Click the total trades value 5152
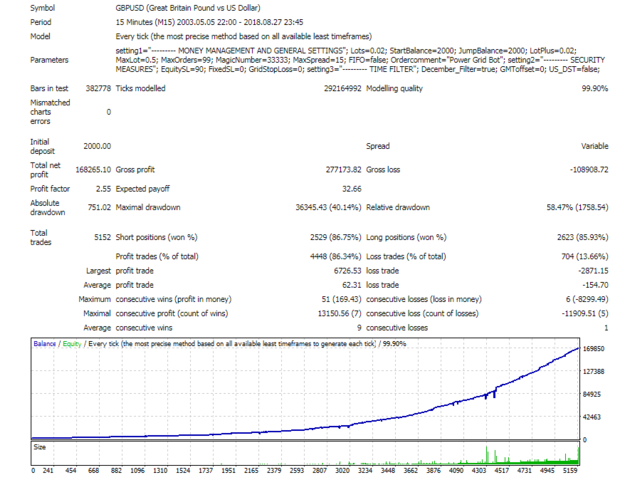640x480 pixels. click(102, 237)
